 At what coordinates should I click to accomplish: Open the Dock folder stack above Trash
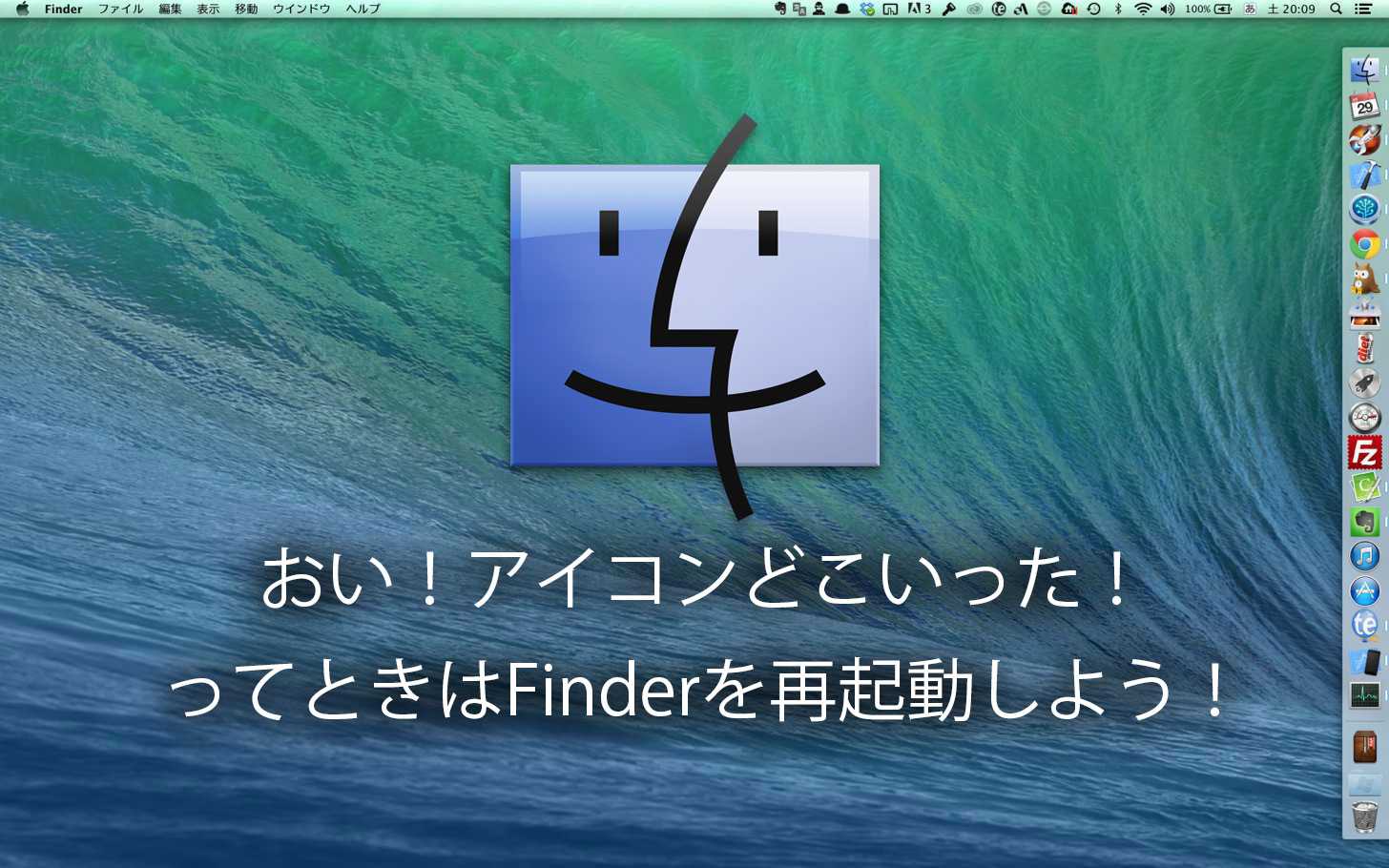pyautogui.click(x=1364, y=783)
